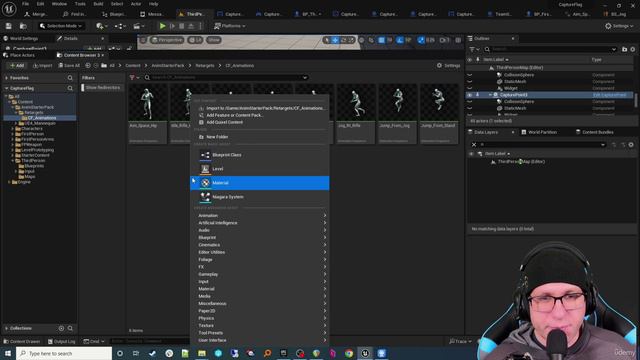640x360 pixels.
Task: Select the Characters folder in tree
Action: [31, 129]
